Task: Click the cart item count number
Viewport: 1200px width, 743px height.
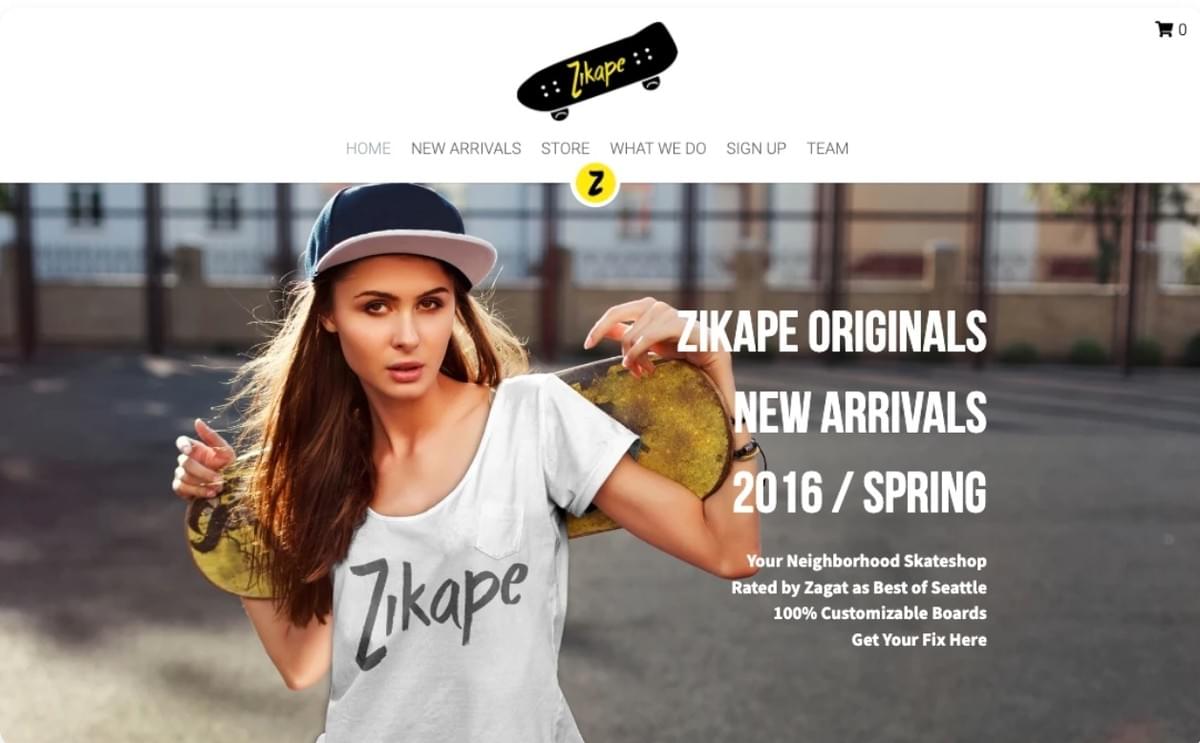Action: 1182,30
